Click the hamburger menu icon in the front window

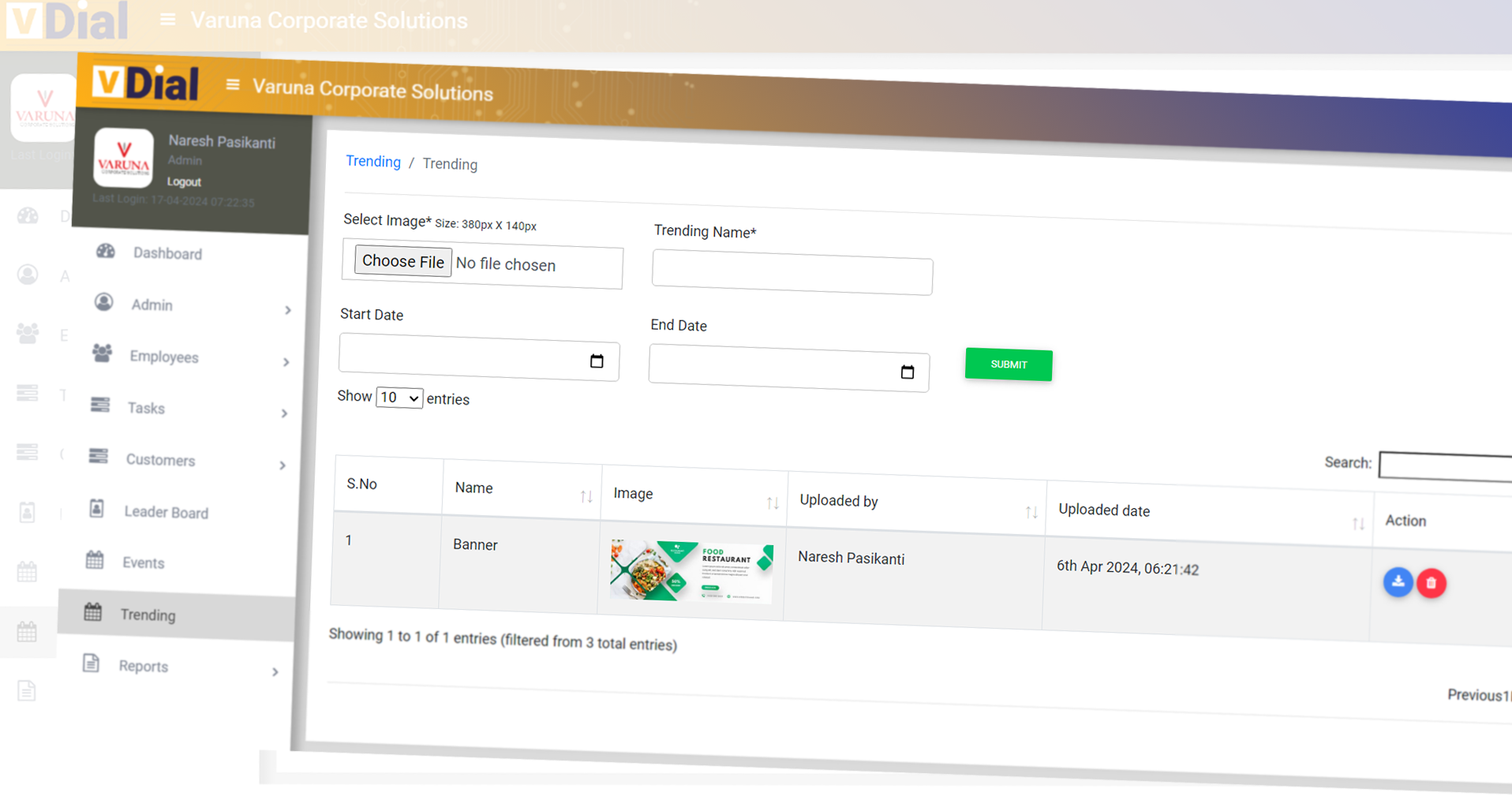[x=232, y=84]
